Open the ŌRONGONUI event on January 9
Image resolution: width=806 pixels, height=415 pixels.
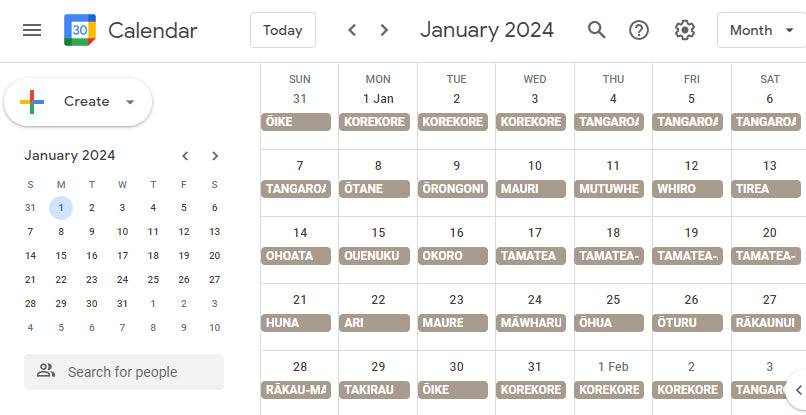click(x=456, y=189)
